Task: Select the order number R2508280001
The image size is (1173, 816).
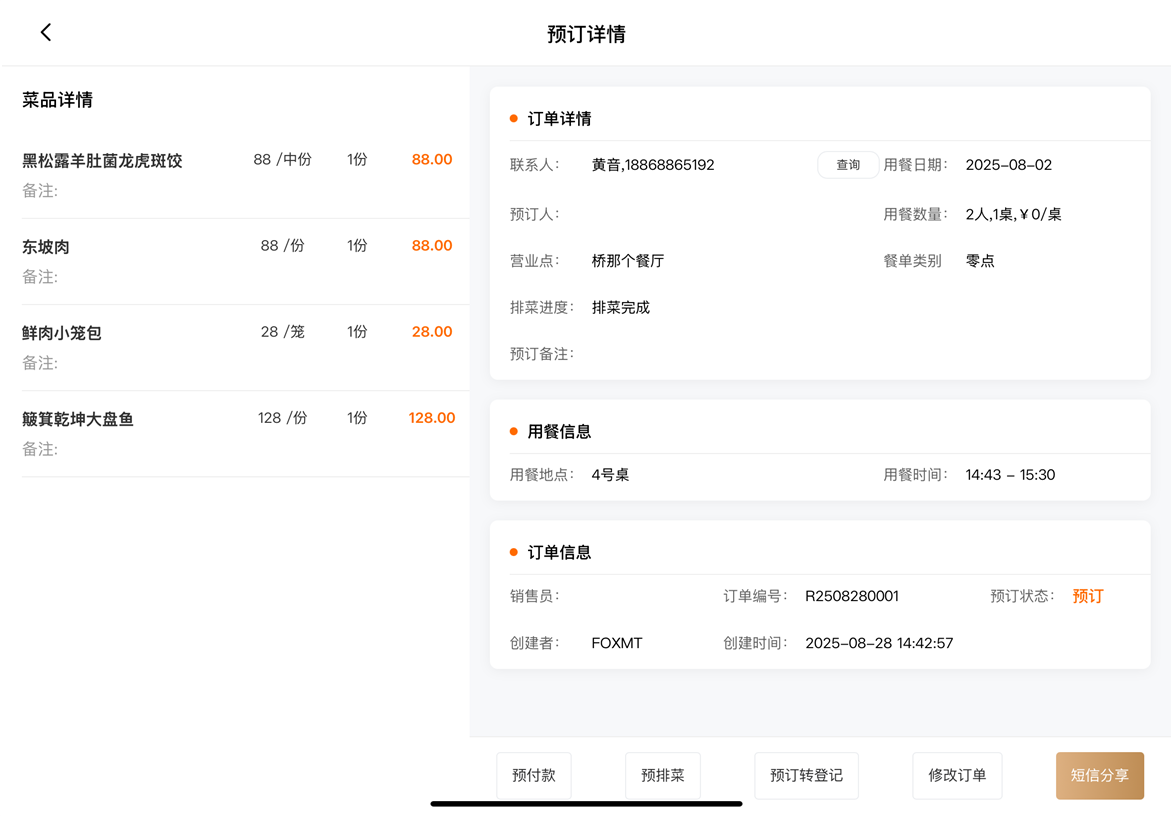Action: [x=852, y=596]
